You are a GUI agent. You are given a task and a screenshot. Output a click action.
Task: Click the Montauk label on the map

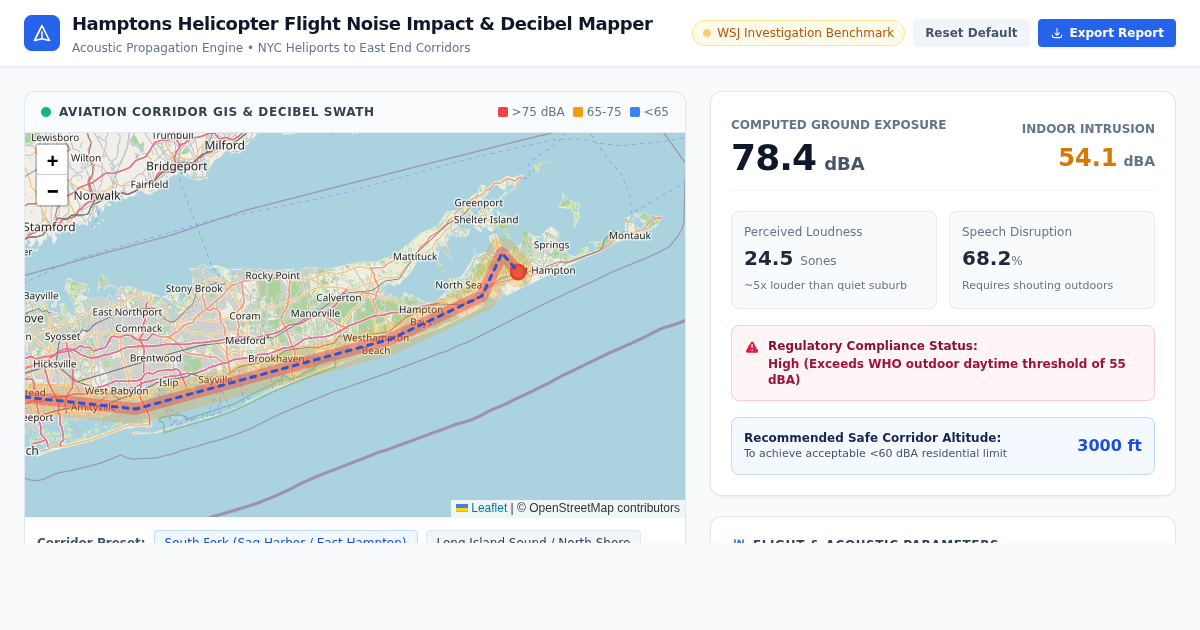tap(630, 236)
